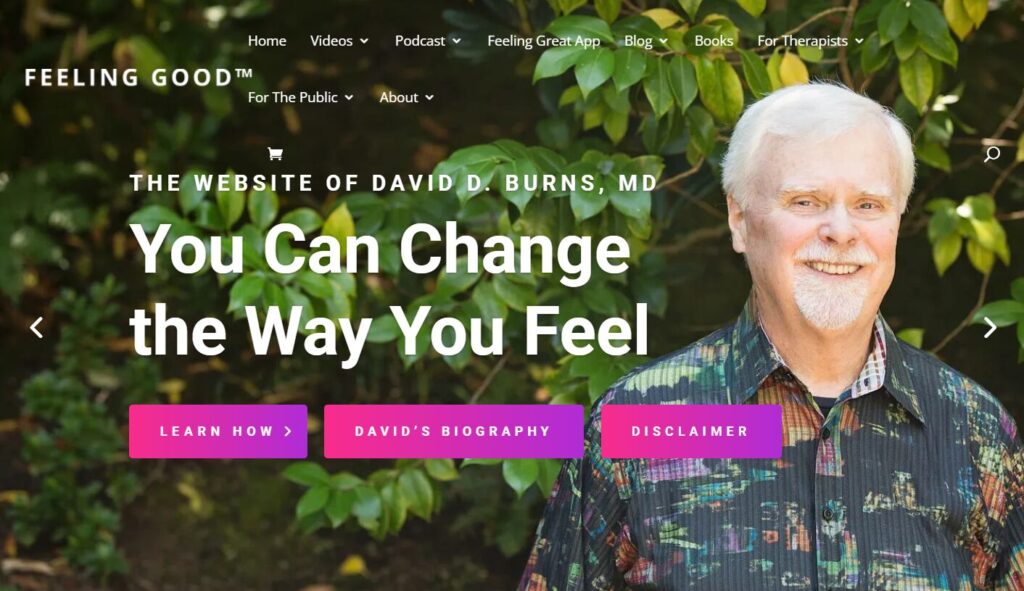Open the Feeling Great App page

click(543, 40)
